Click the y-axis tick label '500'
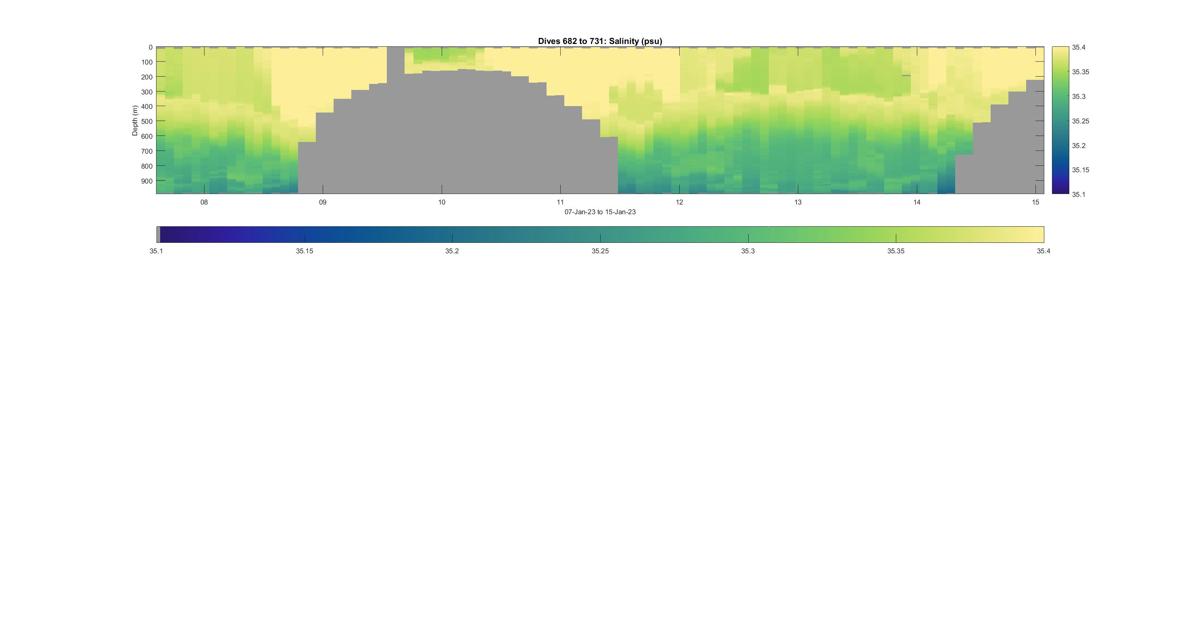1200x622 pixels. [146, 122]
